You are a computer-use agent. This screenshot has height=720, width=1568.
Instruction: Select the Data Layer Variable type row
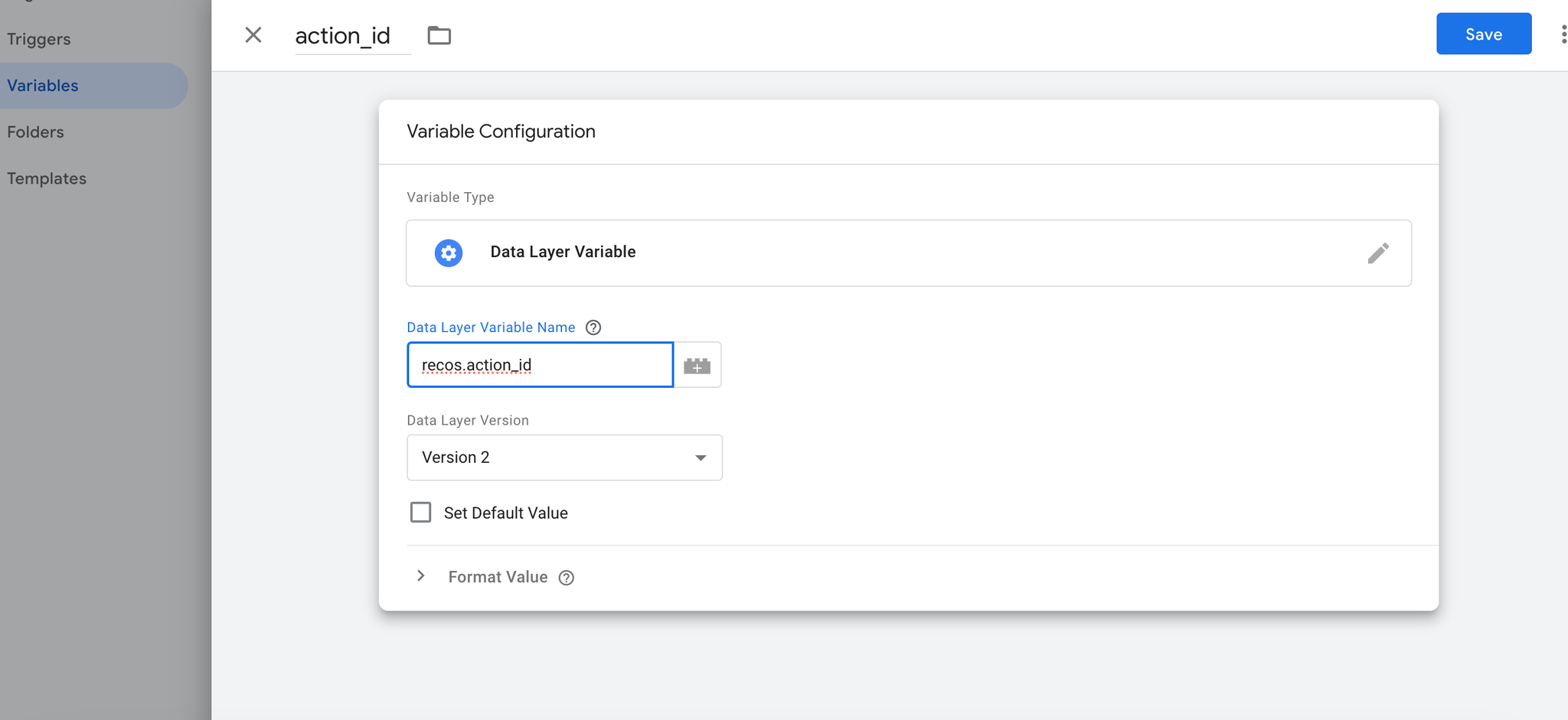pos(908,253)
